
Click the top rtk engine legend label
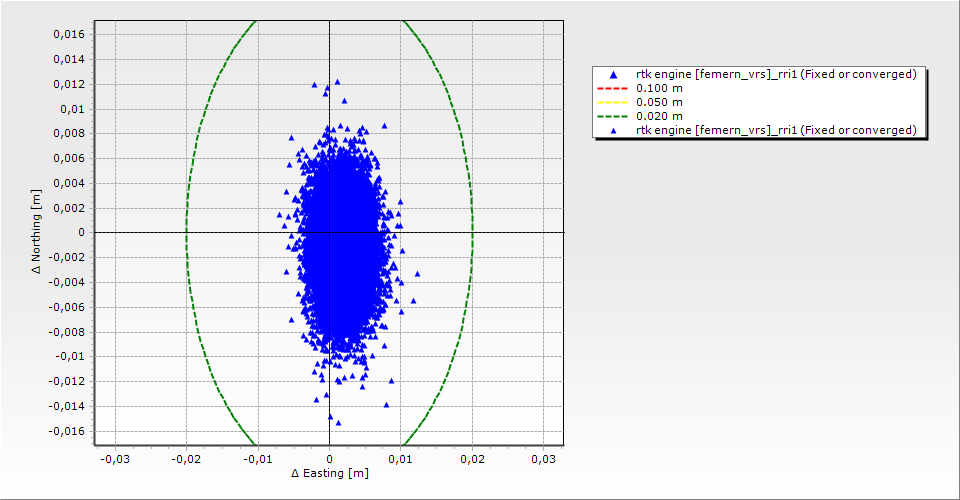tap(776, 75)
